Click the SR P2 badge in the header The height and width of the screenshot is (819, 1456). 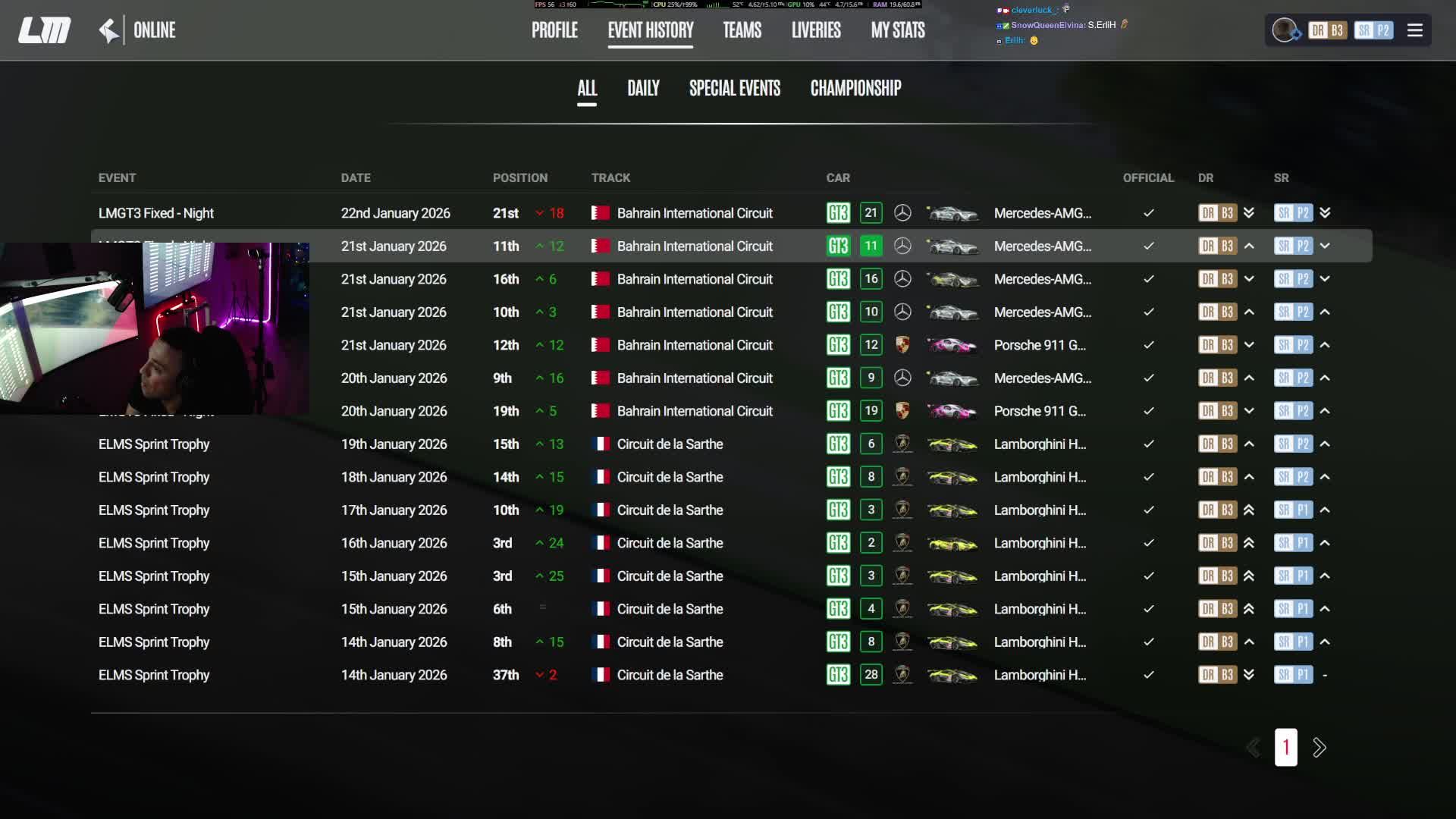click(1373, 30)
